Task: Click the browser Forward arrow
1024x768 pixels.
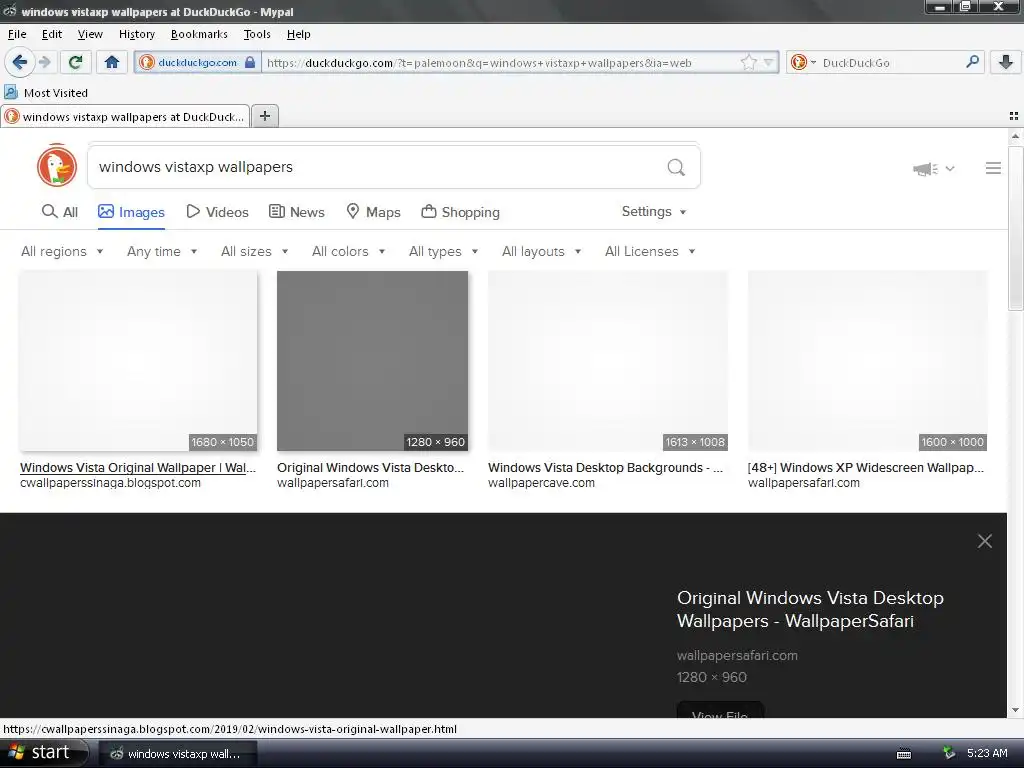Action: tap(44, 62)
